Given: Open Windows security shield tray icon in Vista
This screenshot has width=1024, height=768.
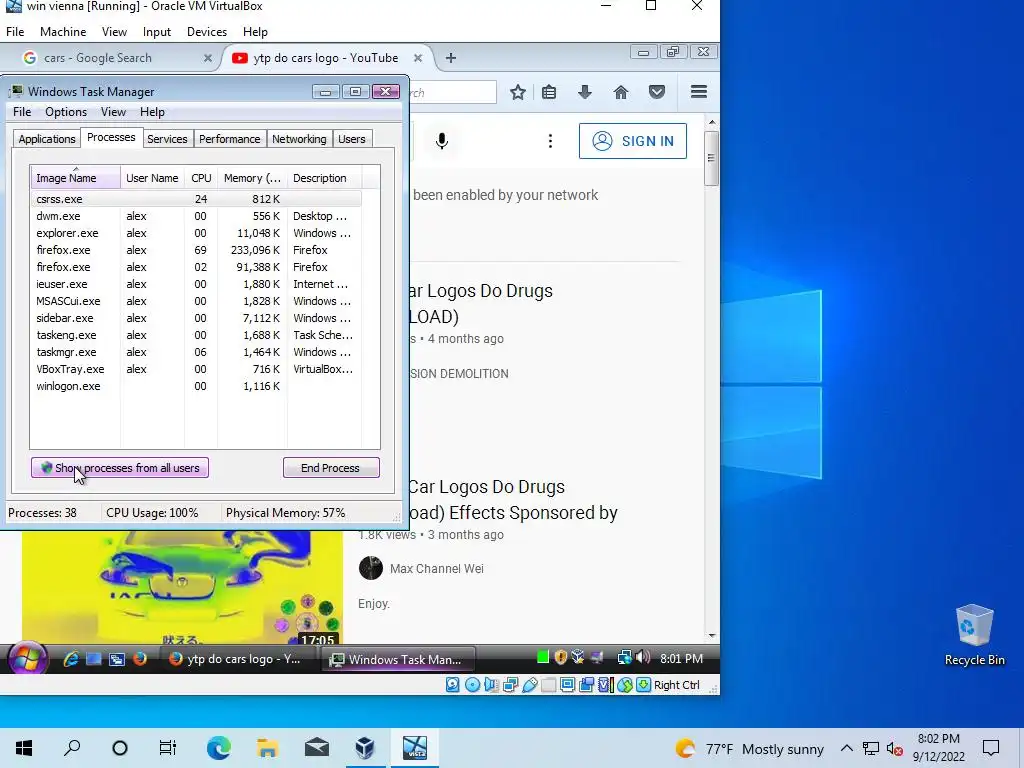Looking at the screenshot, I should click(560, 657).
